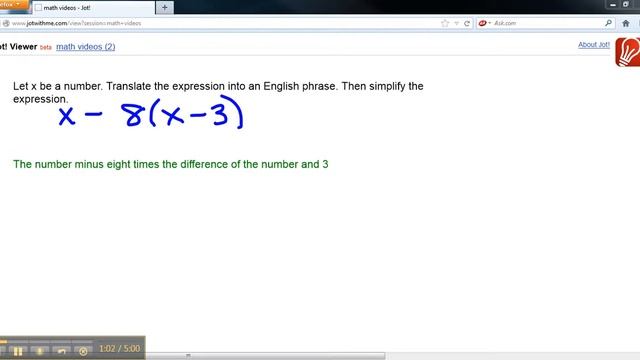Click the circled X in the player controls
Viewport: 640px width, 360px height.
pyautogui.click(x=83, y=351)
